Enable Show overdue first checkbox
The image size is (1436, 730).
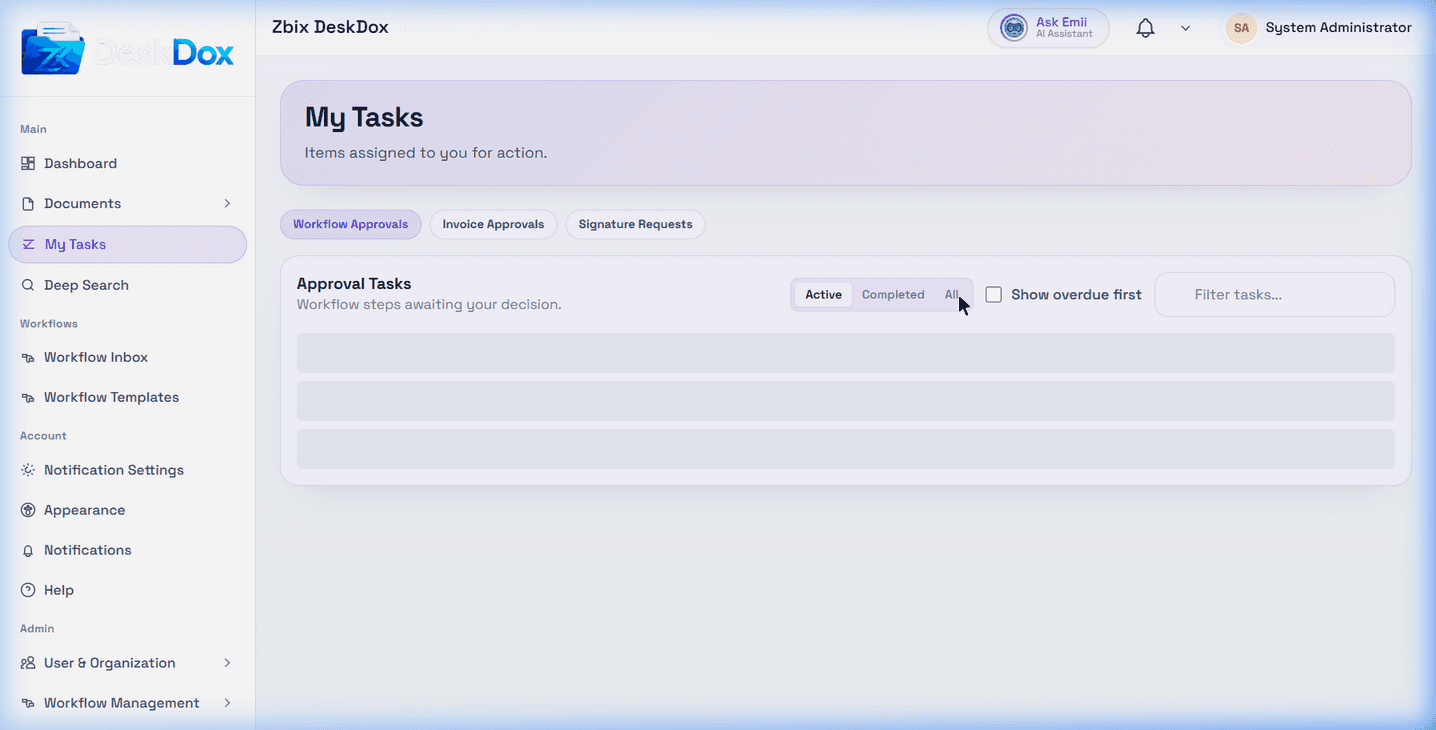pyautogui.click(x=994, y=294)
